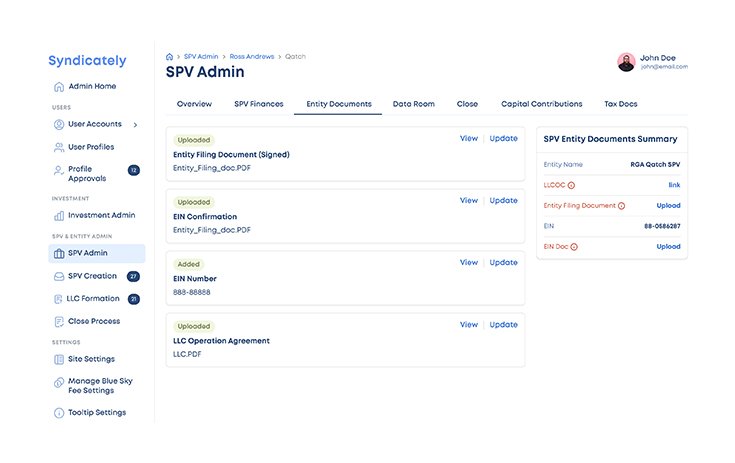
Task: Click the Tooltip Settings info icon
Action: tap(59, 412)
